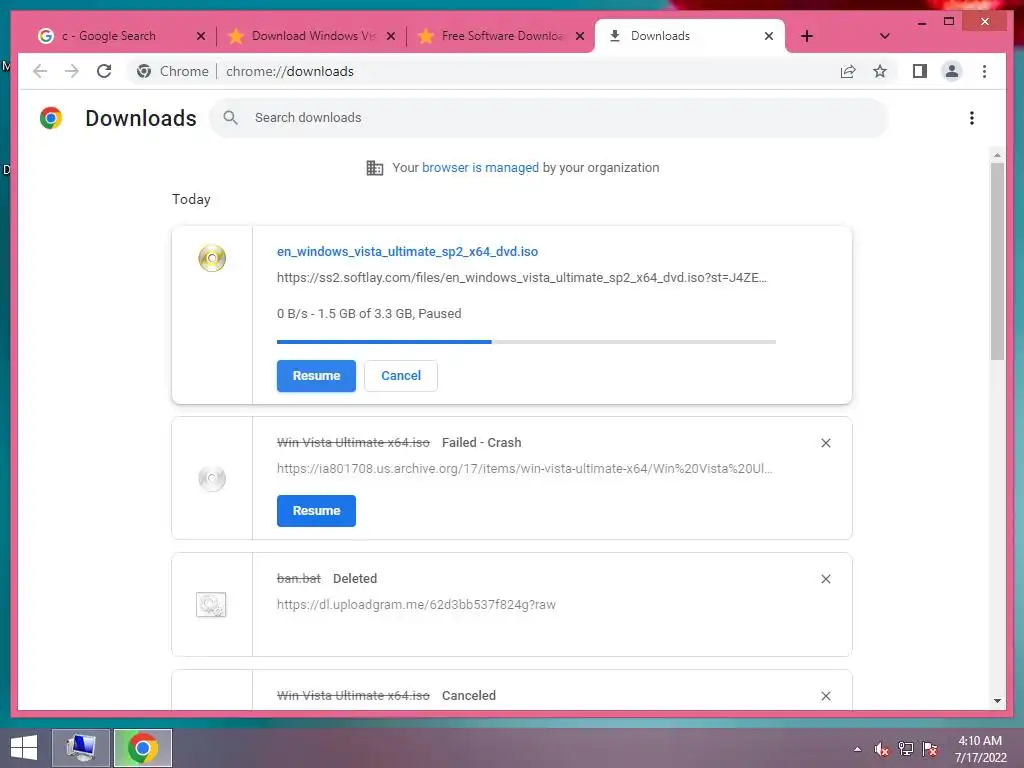Click the Chrome taskbar icon
1024x768 pixels.
142,748
